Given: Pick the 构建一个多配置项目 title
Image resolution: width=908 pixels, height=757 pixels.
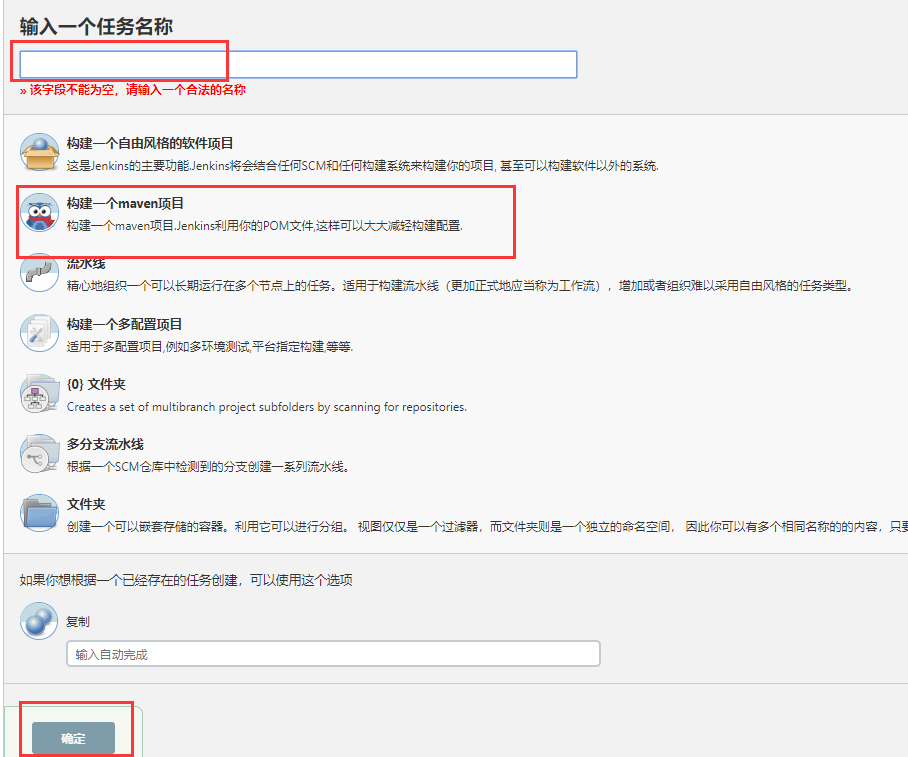Looking at the screenshot, I should (x=125, y=324).
